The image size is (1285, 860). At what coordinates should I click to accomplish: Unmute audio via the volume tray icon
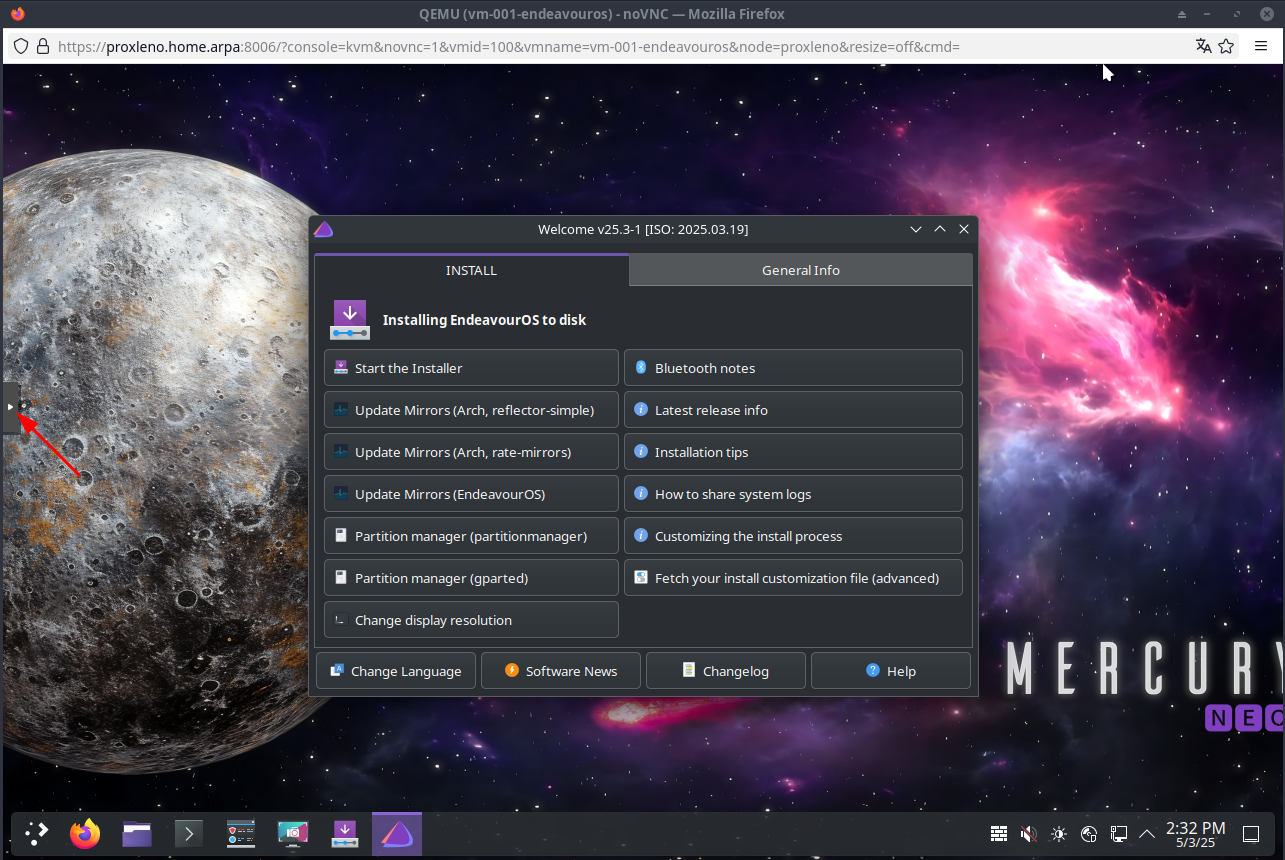pos(1028,834)
